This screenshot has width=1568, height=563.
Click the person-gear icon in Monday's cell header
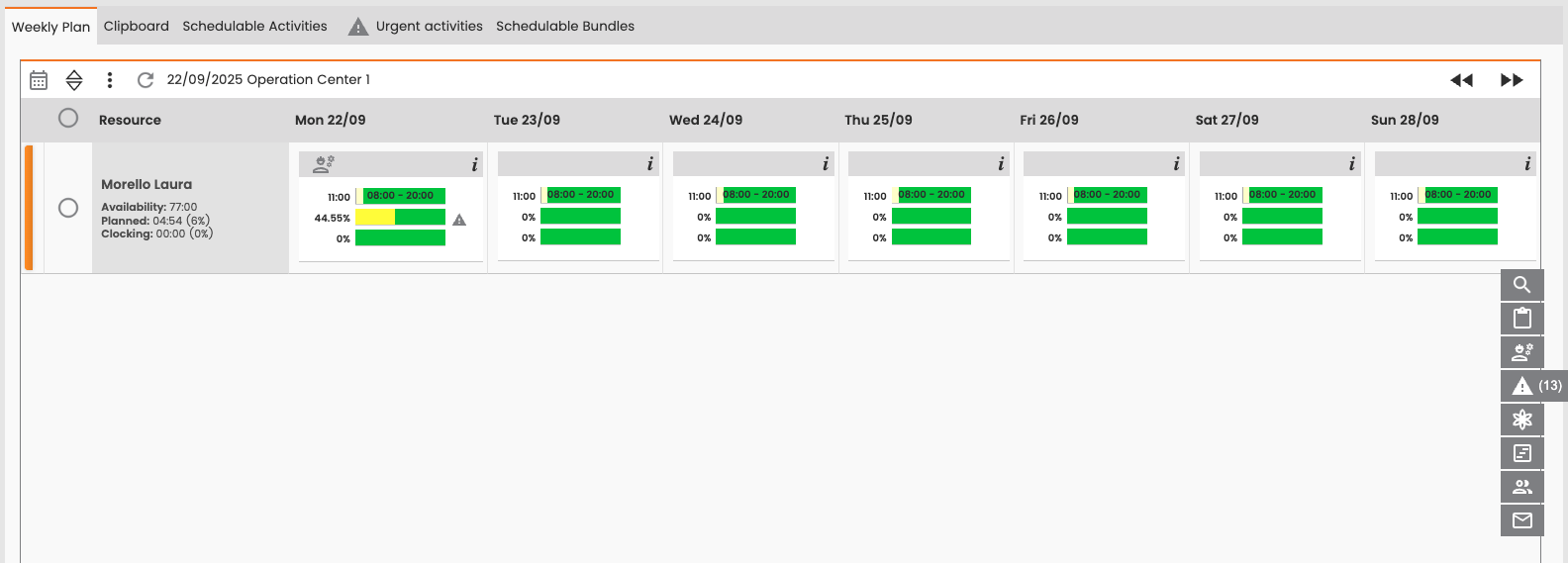[324, 164]
